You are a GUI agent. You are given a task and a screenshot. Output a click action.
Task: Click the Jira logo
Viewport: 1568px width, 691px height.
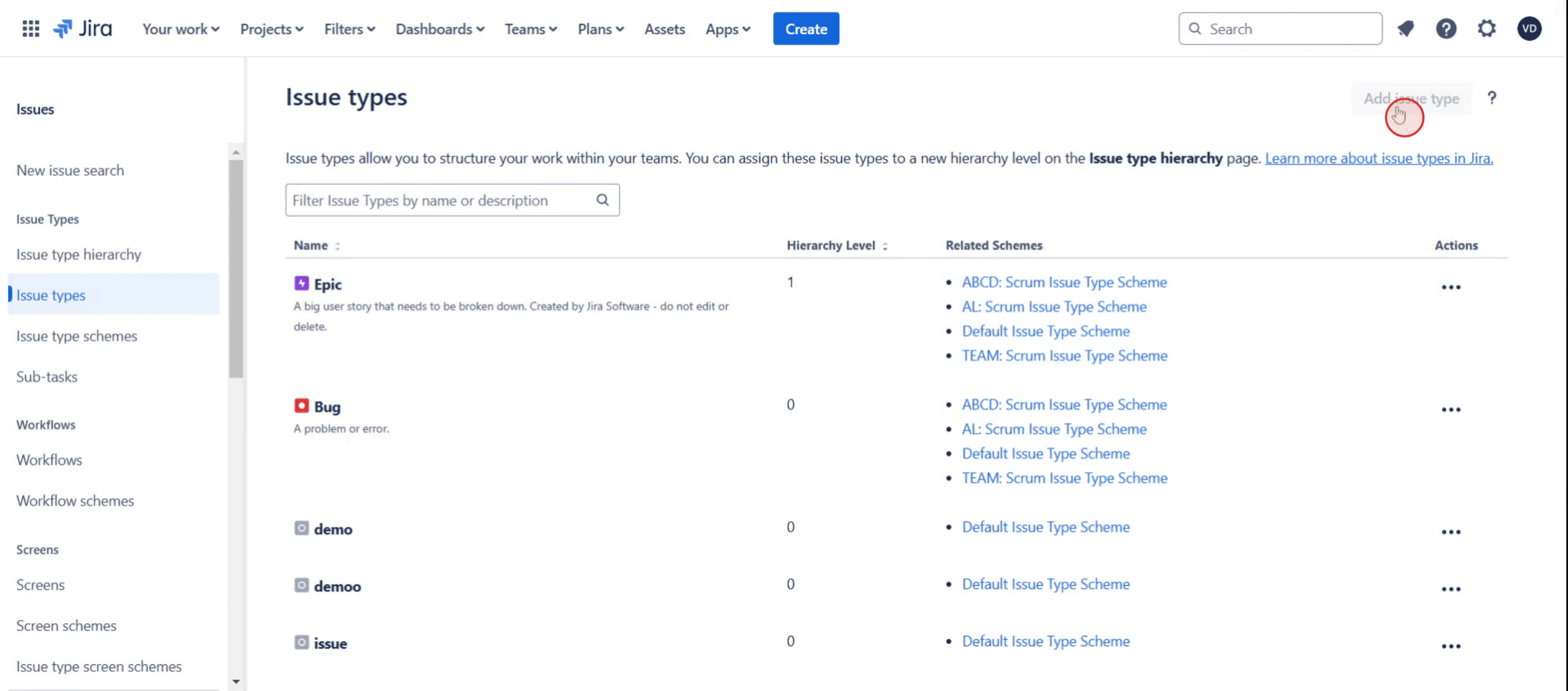pos(83,29)
